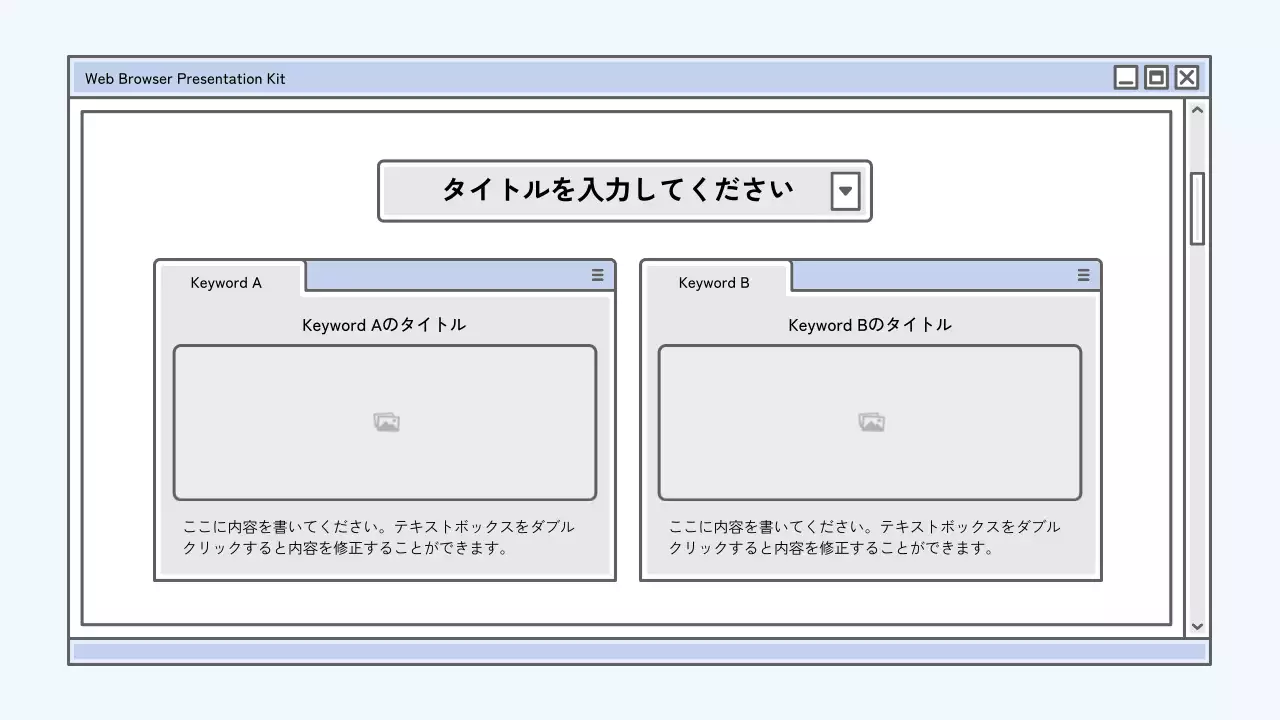Click the scrollbar down arrow

coord(1197,627)
